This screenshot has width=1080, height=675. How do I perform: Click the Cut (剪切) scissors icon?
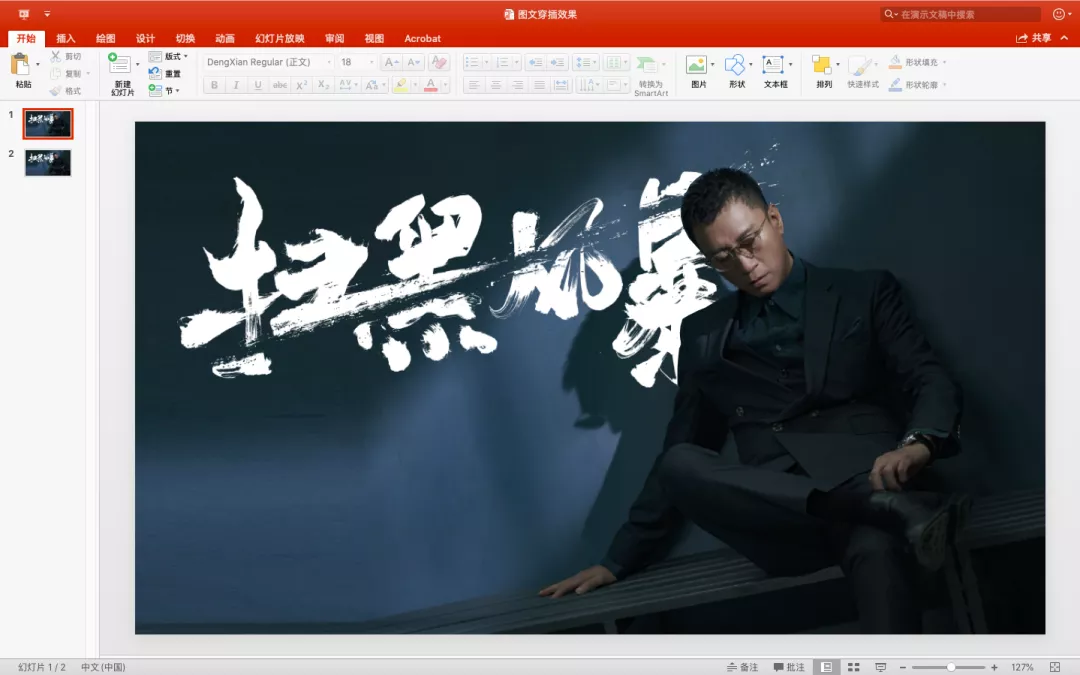[55, 56]
